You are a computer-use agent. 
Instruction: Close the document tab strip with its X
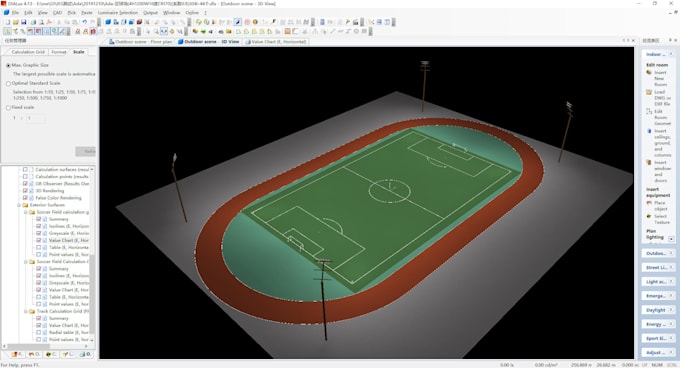(634, 41)
